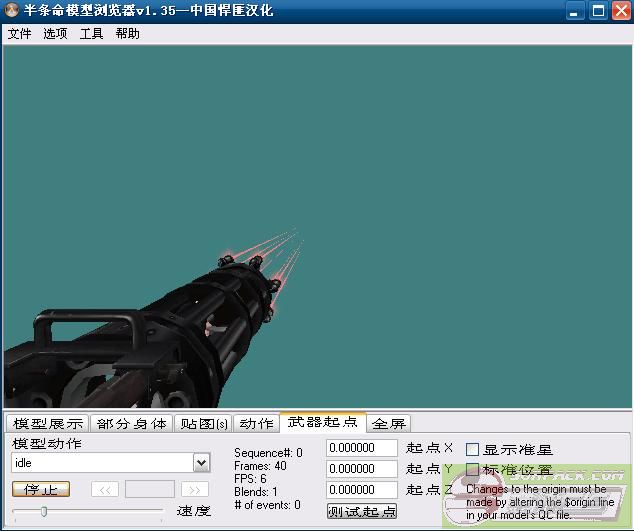The width and height of the screenshot is (634, 531).
Task: Click the 起点 Y input field
Action: (362, 469)
